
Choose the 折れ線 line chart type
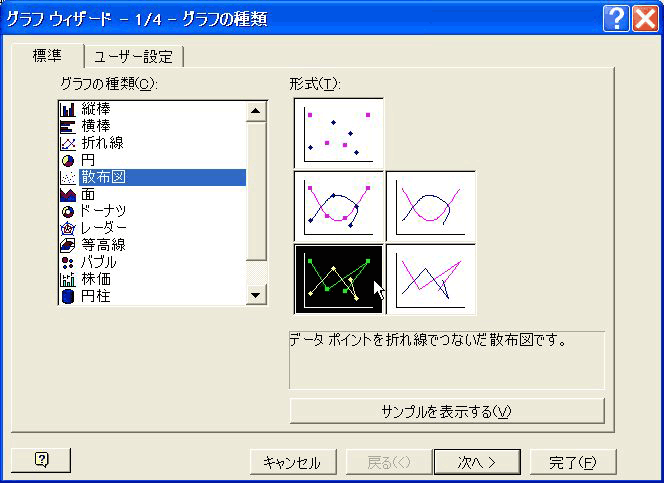[x=102, y=143]
